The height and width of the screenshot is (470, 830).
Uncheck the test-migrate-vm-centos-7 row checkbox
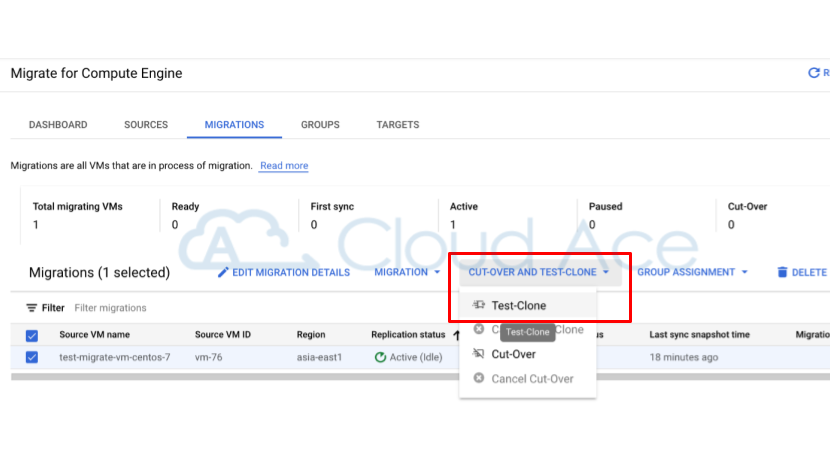(x=32, y=357)
